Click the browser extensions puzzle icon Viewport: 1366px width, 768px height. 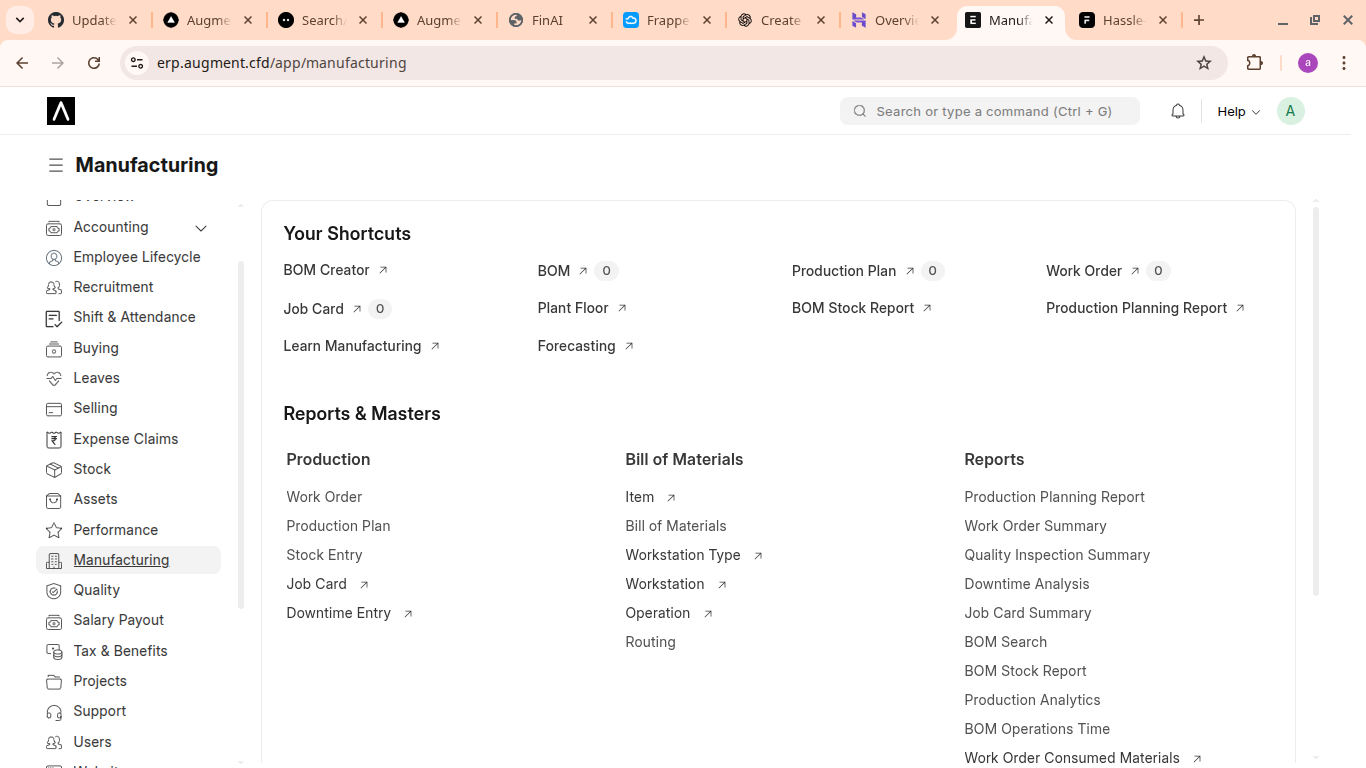click(1254, 63)
